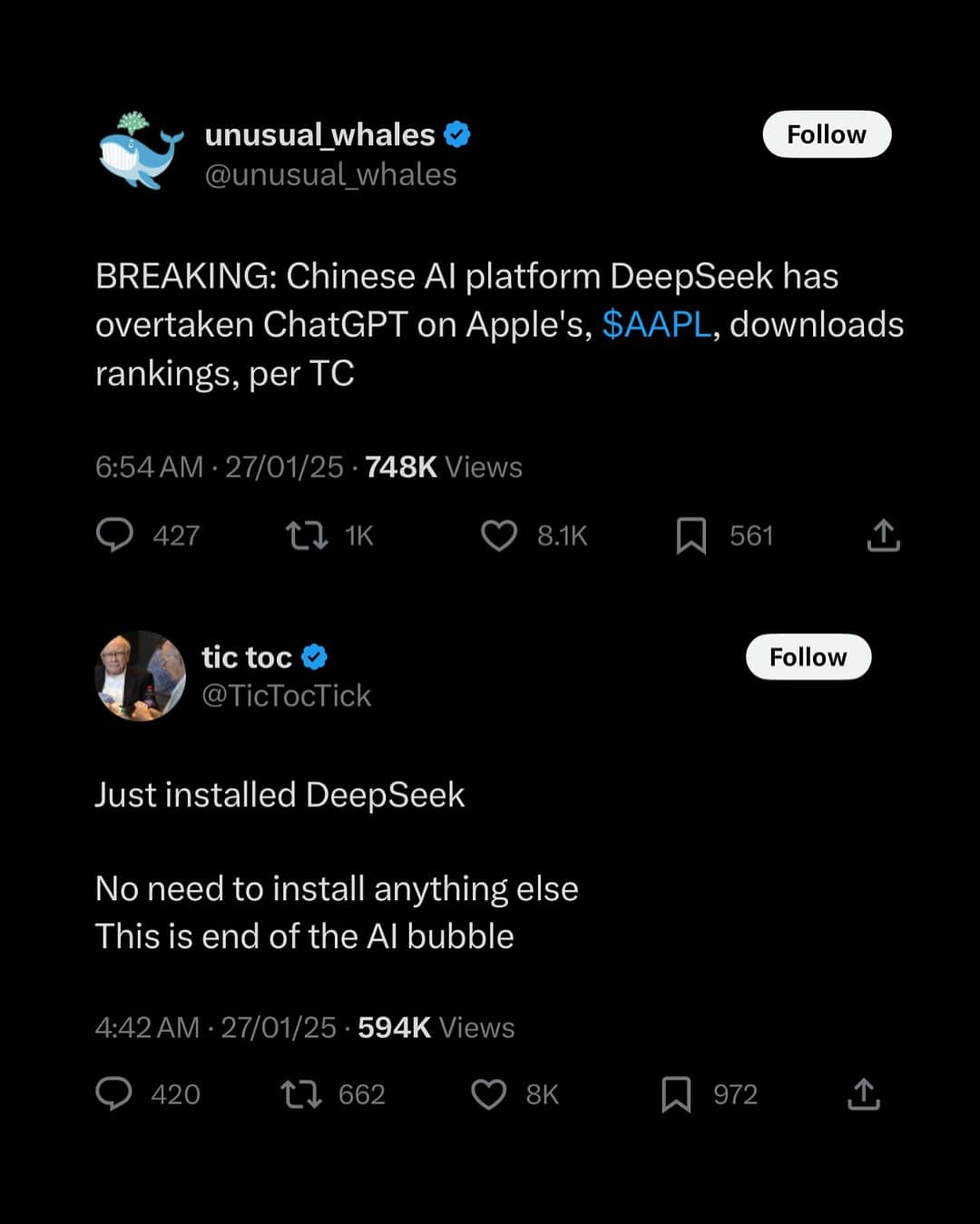Share the tic toc tweet
The height and width of the screenshot is (1224, 980).
coord(863,1094)
